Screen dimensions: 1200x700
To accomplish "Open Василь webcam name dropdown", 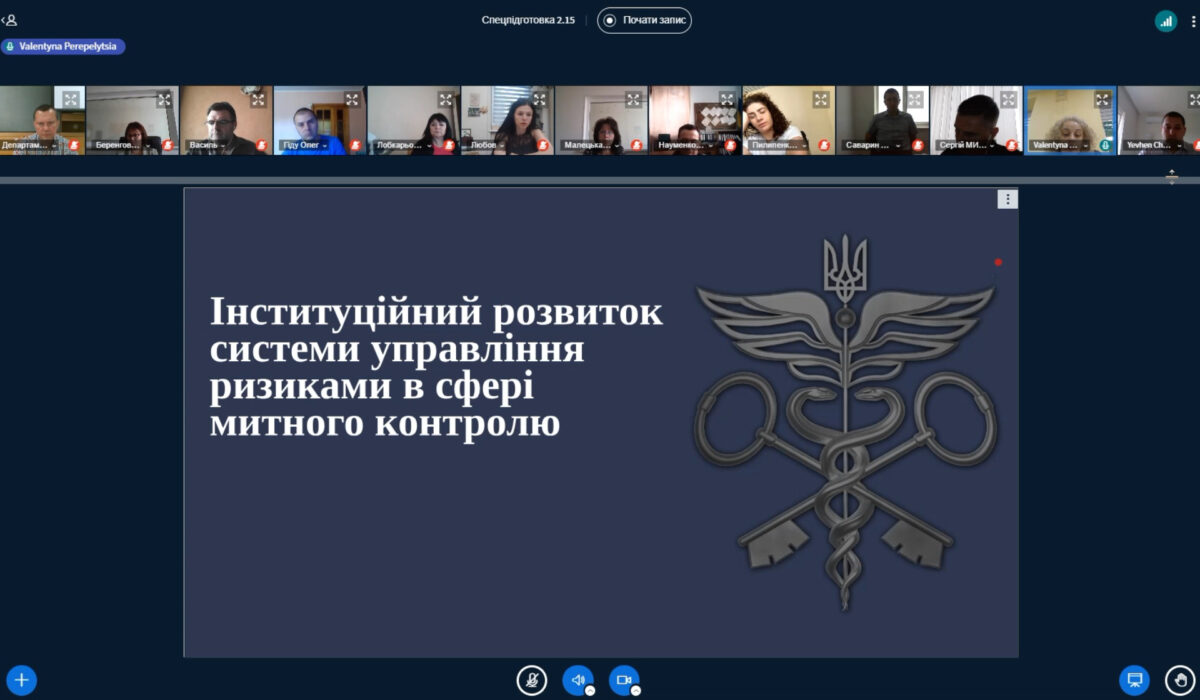I will (208, 145).
